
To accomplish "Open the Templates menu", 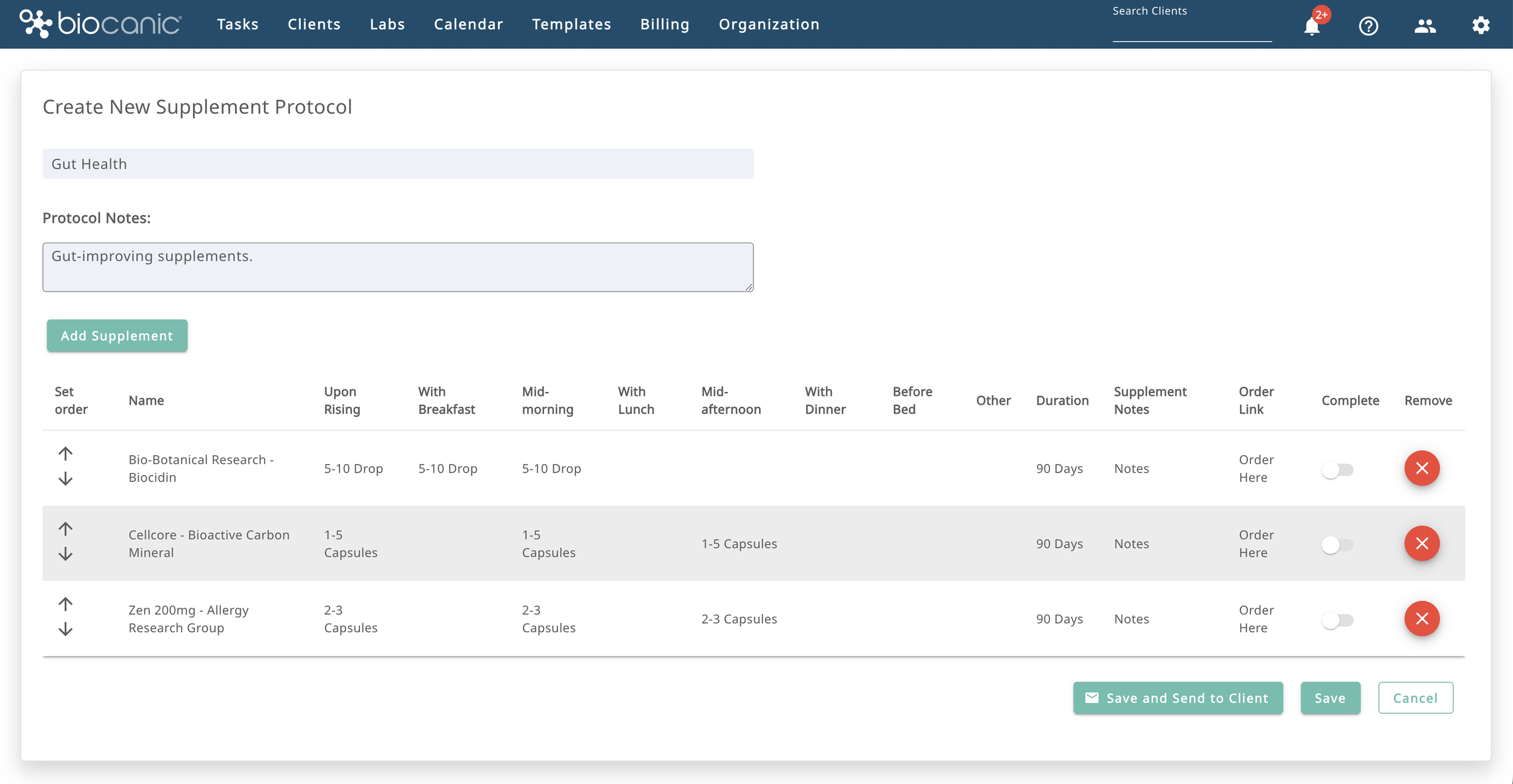I will 571,24.
